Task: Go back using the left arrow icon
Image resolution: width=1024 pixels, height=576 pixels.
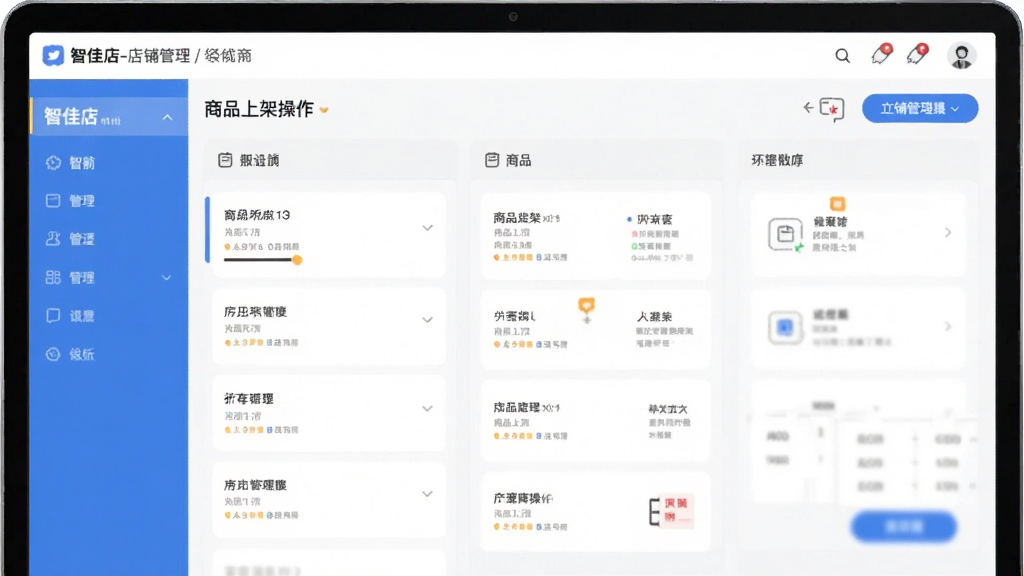Action: coord(808,108)
